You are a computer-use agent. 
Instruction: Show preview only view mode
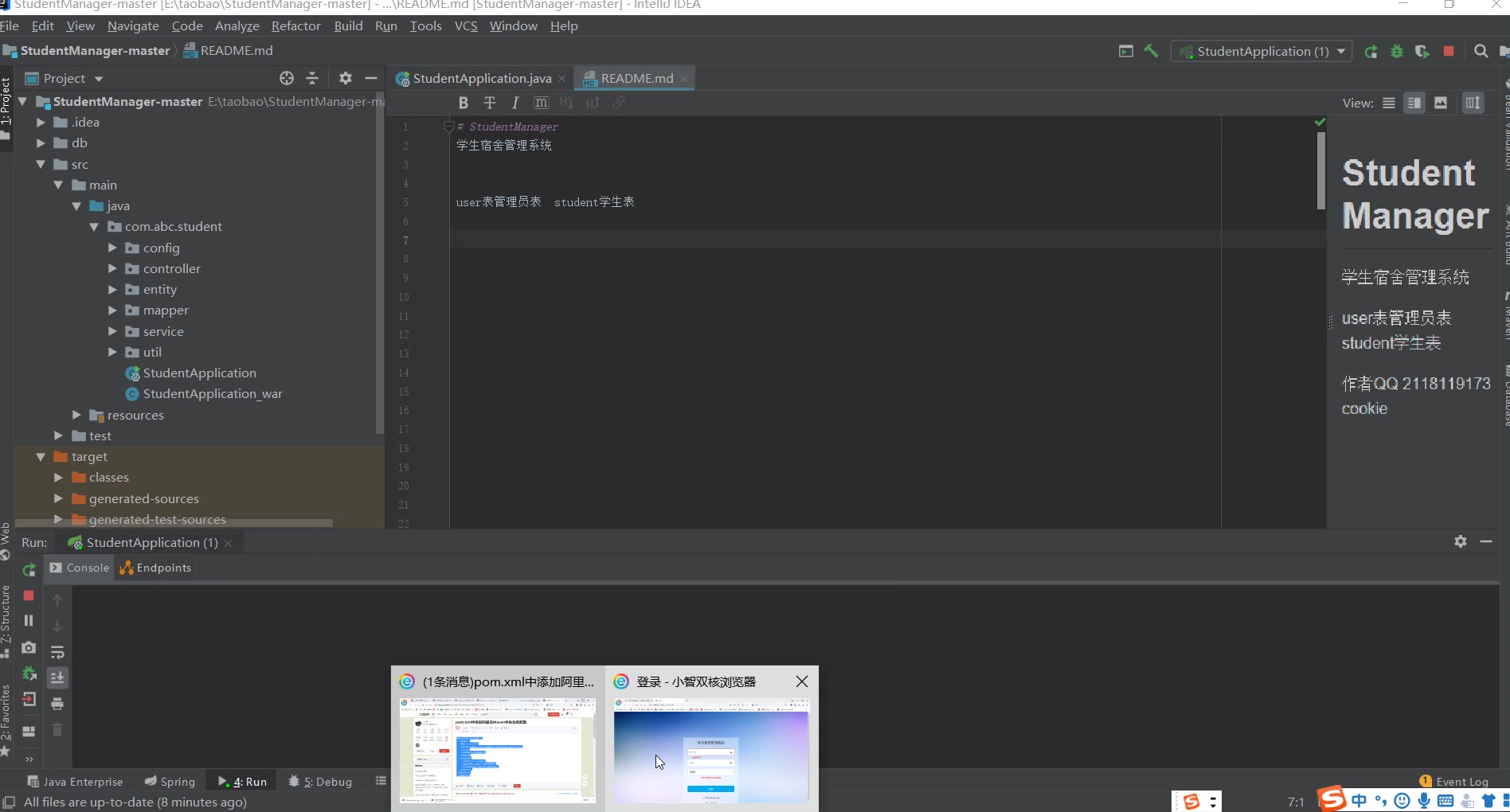click(1441, 103)
